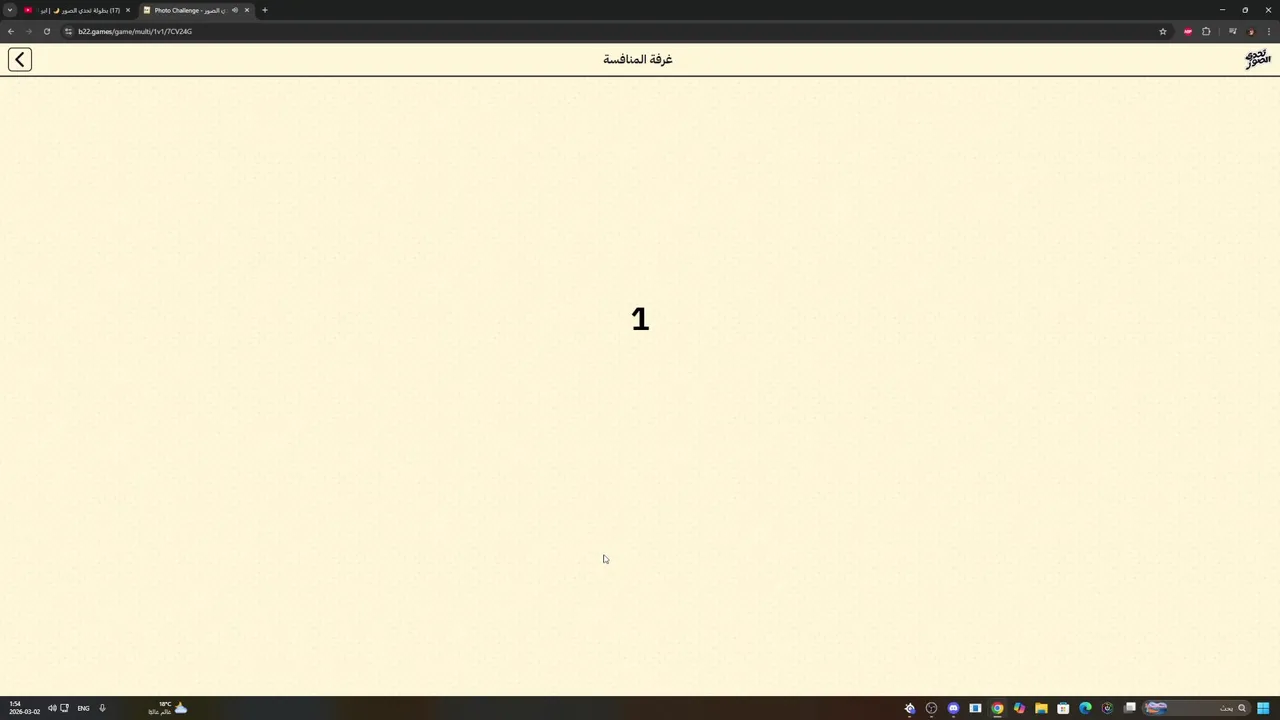The width and height of the screenshot is (1280, 720).
Task: Open File Explorer from taskbar
Action: point(1041,708)
